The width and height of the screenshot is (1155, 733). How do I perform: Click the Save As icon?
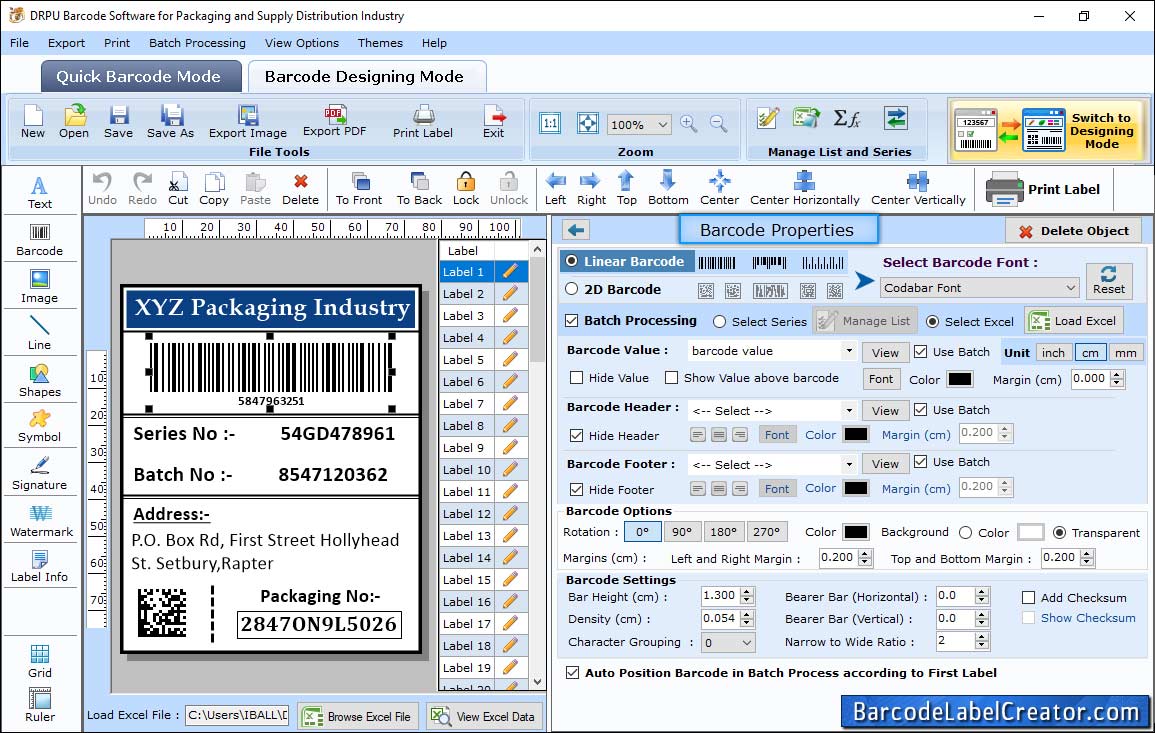point(171,122)
